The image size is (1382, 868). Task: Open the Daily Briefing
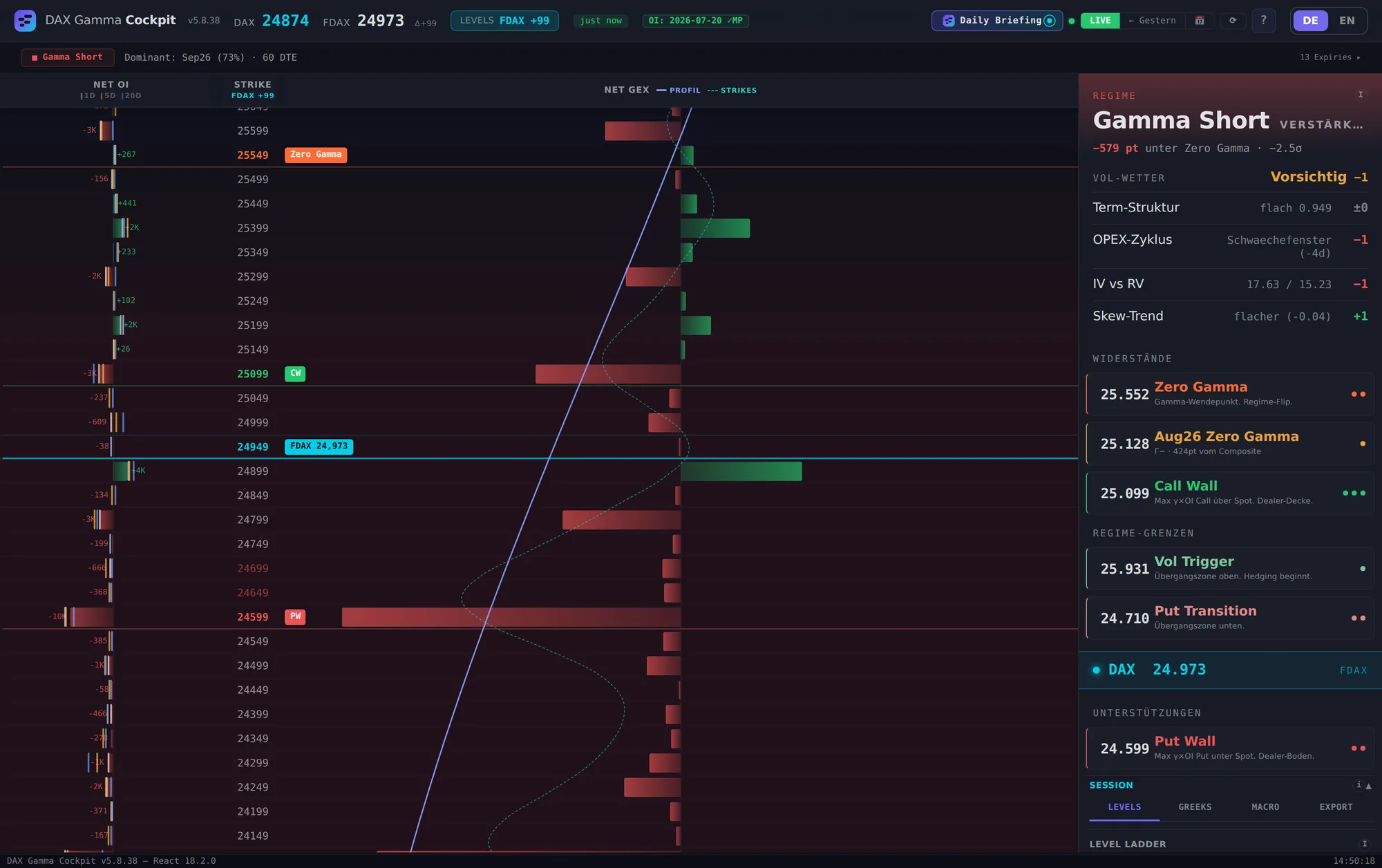pyautogui.click(x=996, y=21)
